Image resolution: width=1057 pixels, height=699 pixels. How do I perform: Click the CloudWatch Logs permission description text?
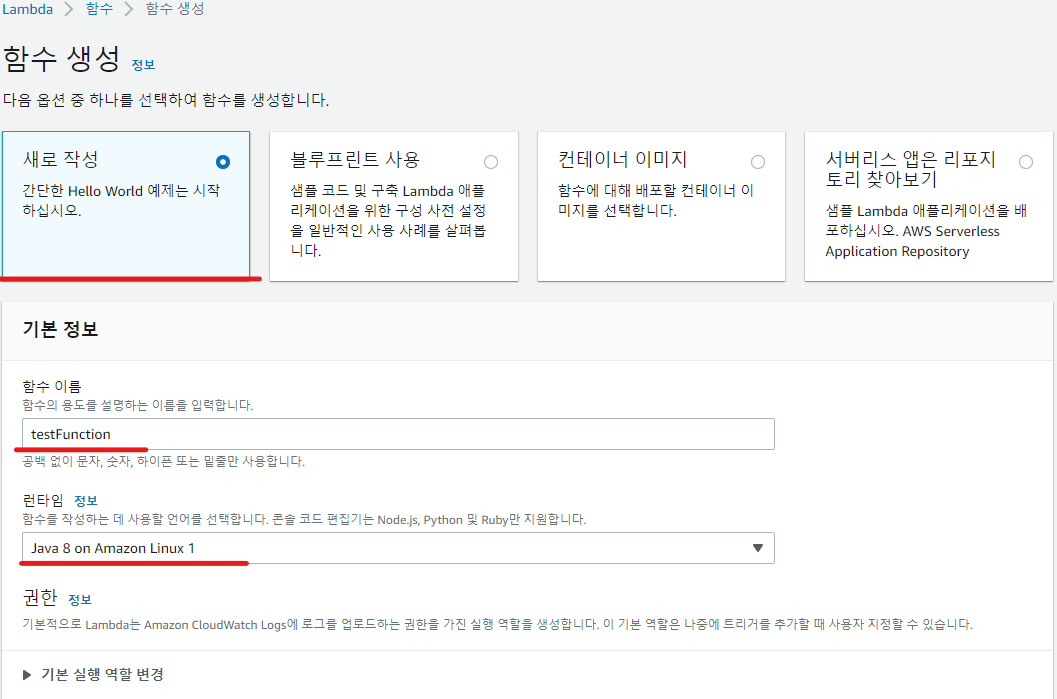click(x=497, y=624)
